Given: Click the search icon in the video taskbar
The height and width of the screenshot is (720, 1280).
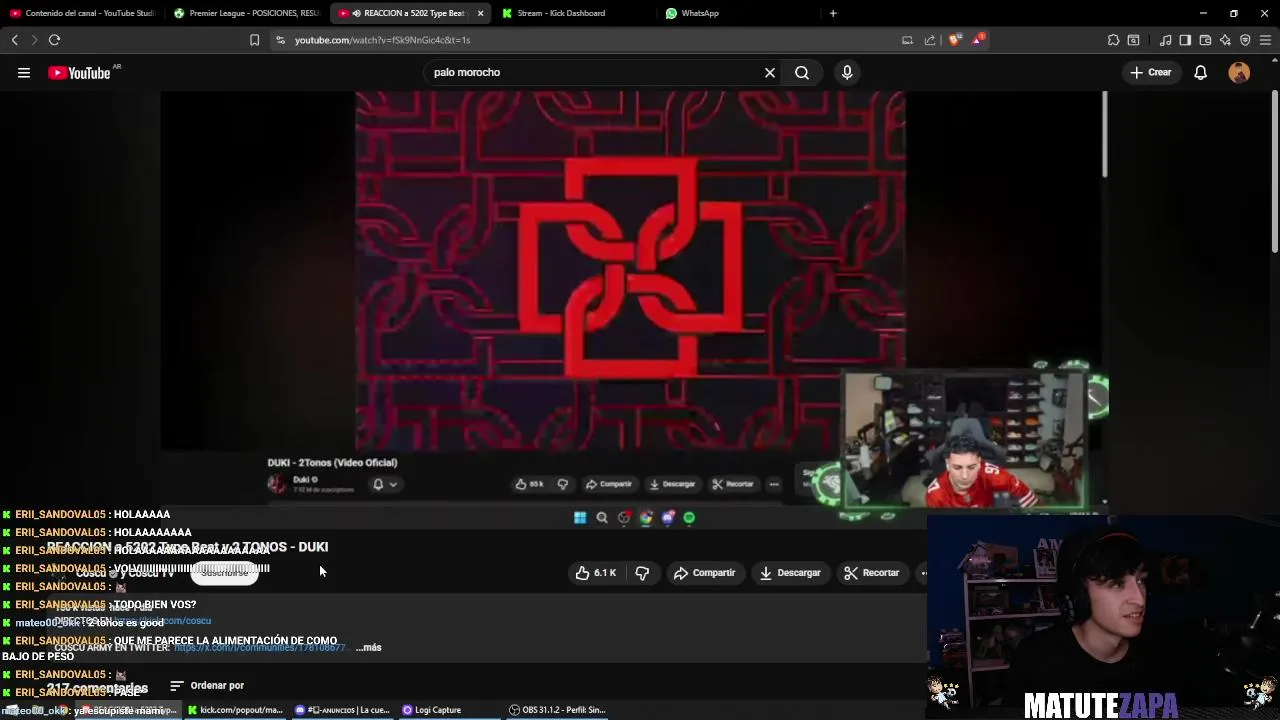Looking at the screenshot, I should point(602,517).
